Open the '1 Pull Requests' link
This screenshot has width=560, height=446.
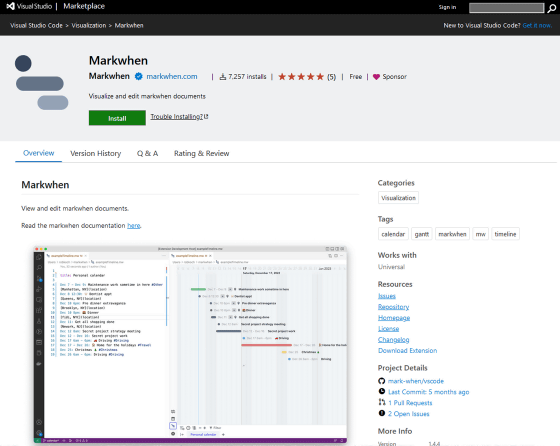click(x=410, y=403)
